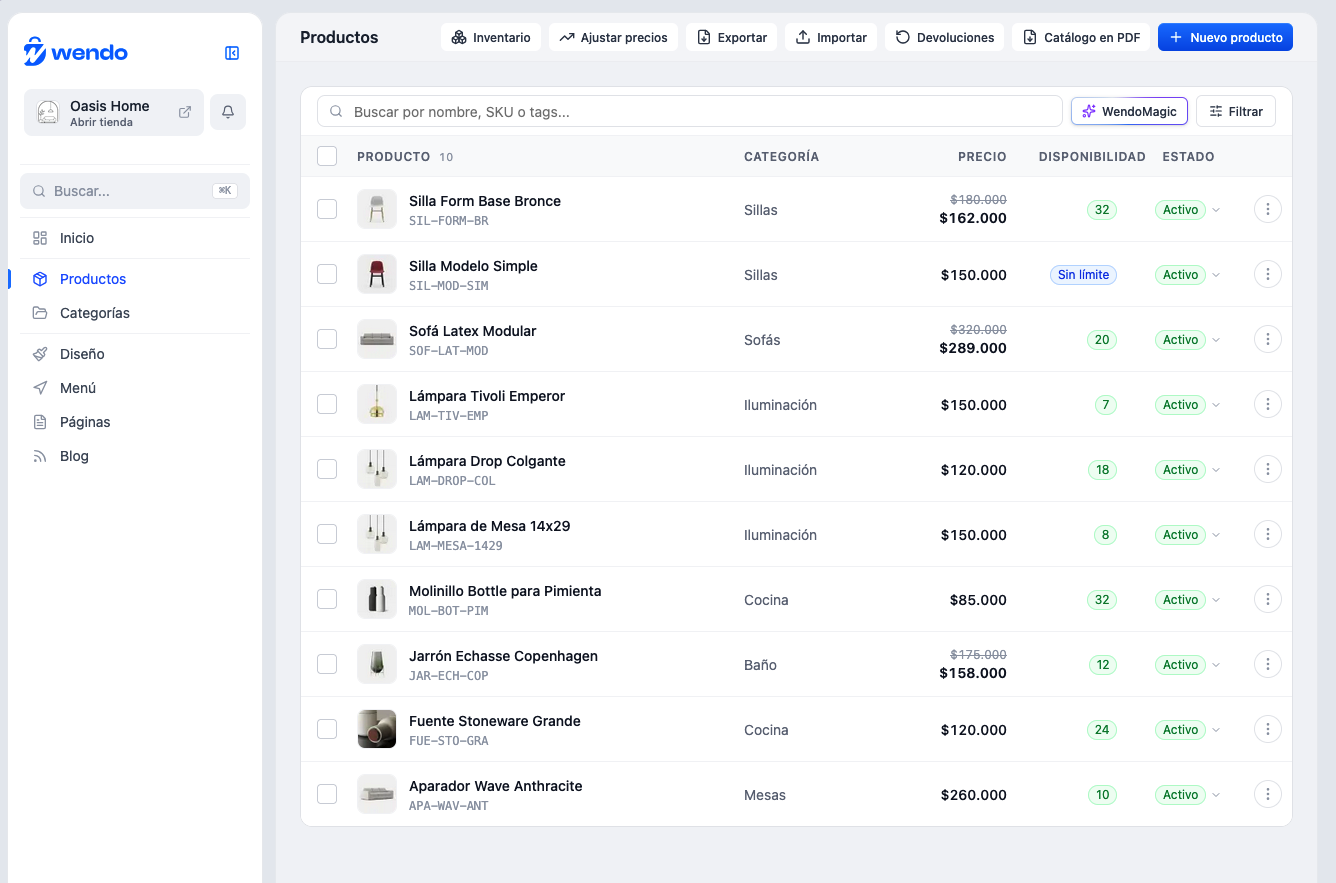Open store external link icon
Viewport: 1336px width, 883px height.
pos(185,112)
